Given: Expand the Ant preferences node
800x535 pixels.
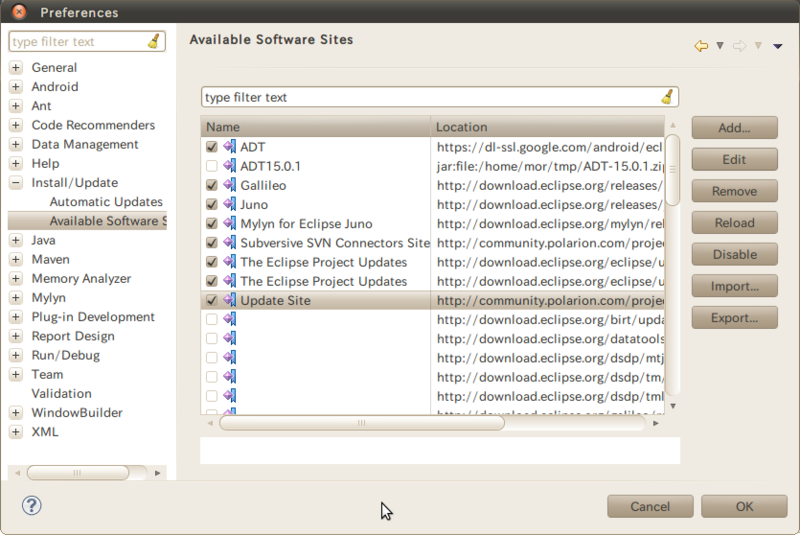Looking at the screenshot, I should click(16, 106).
